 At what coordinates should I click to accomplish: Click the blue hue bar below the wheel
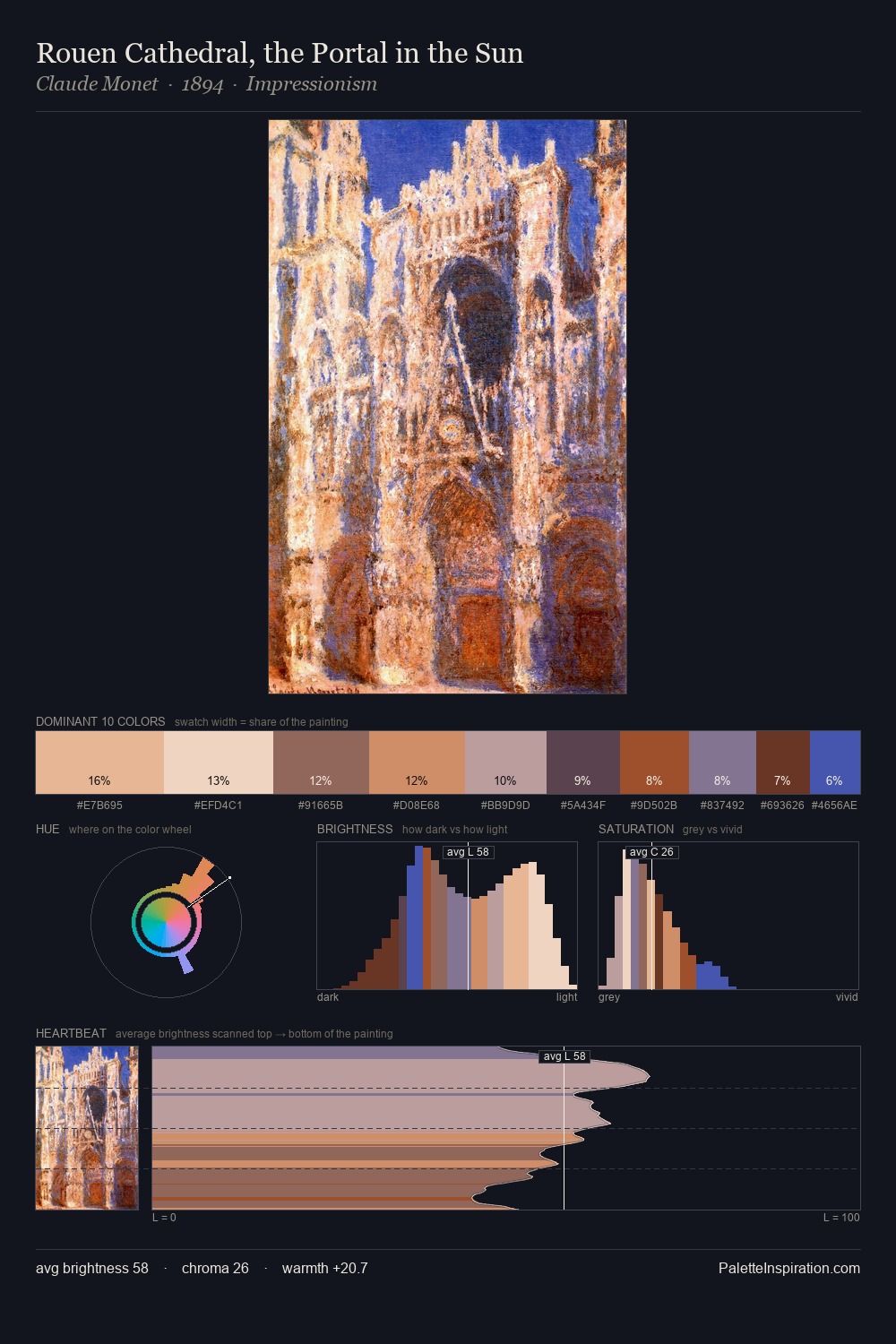pyautogui.click(x=185, y=963)
